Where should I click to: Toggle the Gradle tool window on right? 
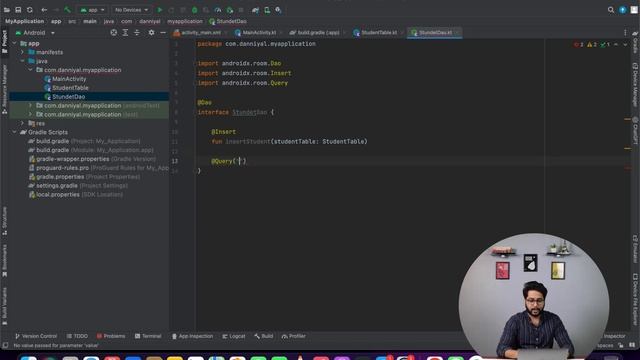click(x=635, y=42)
